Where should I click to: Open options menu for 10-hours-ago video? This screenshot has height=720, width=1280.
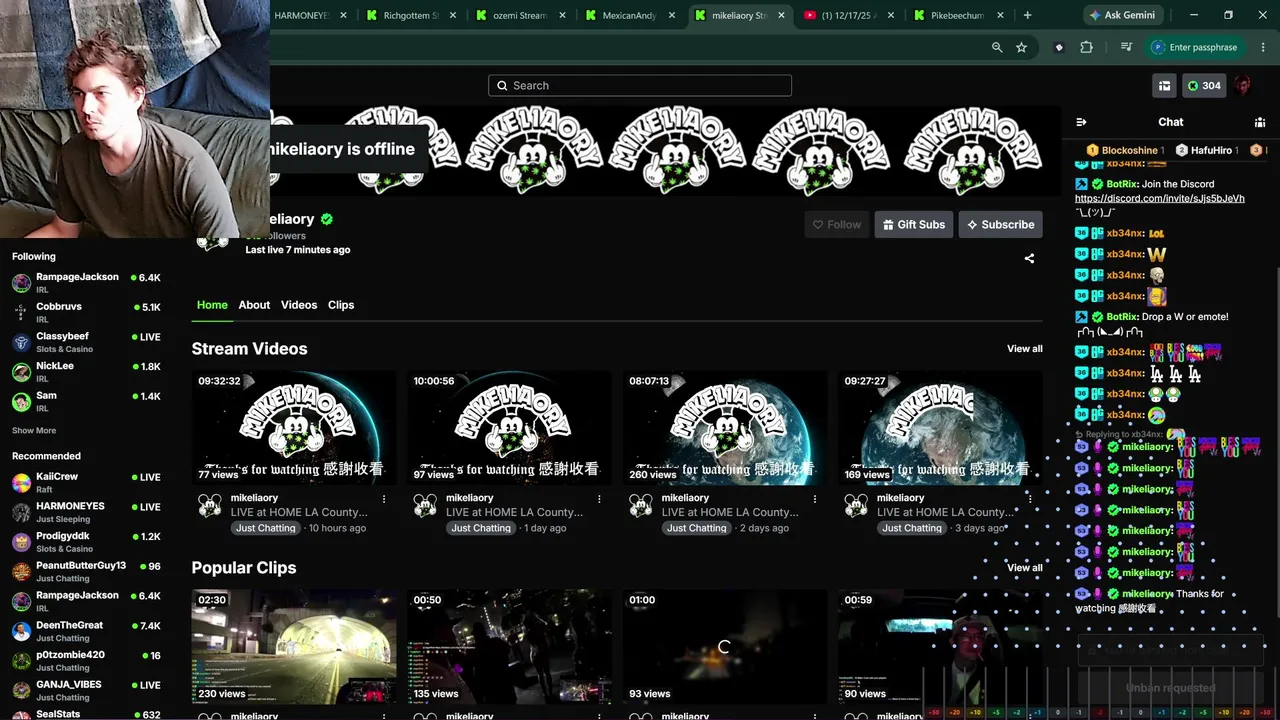click(x=384, y=498)
